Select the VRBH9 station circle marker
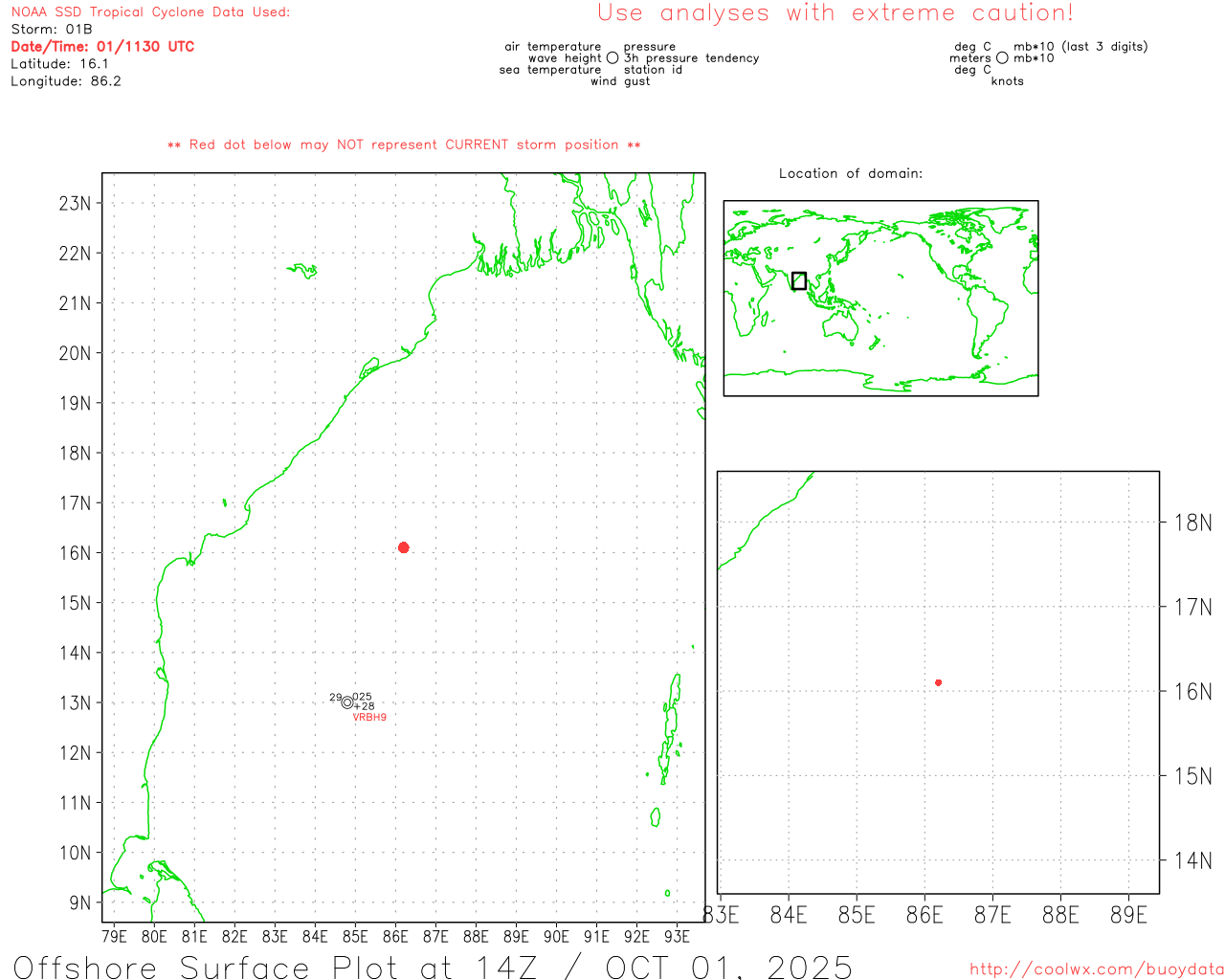 [347, 702]
